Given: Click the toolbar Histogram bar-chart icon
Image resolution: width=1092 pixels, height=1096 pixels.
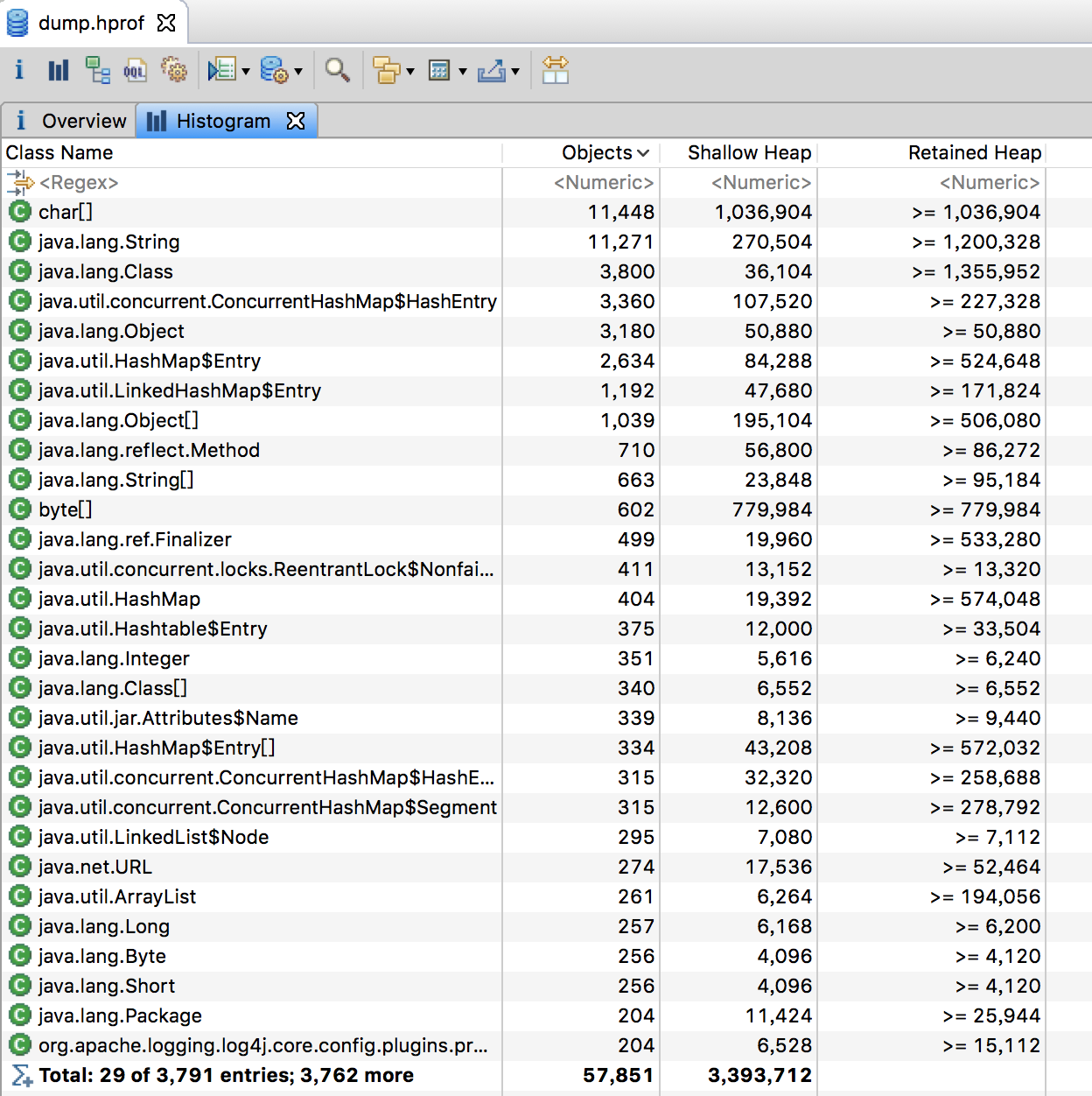Looking at the screenshot, I should (58, 70).
